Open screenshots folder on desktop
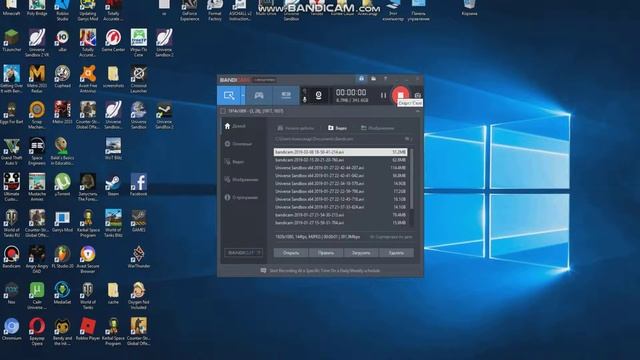Image resolution: width=640 pixels, height=360 pixels. pos(113,77)
